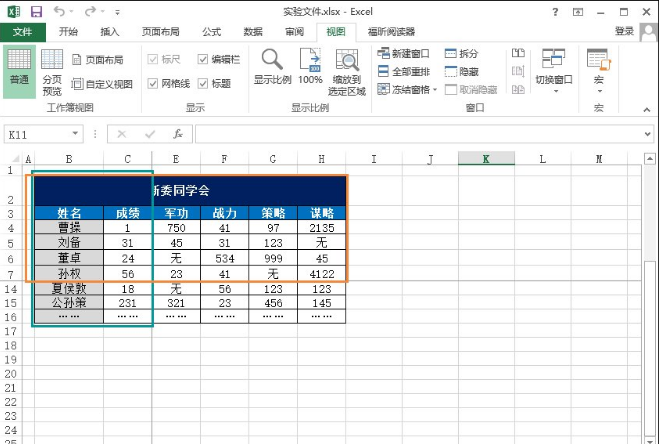
Task: Click the Undo arrow icon
Action: click(x=59, y=11)
